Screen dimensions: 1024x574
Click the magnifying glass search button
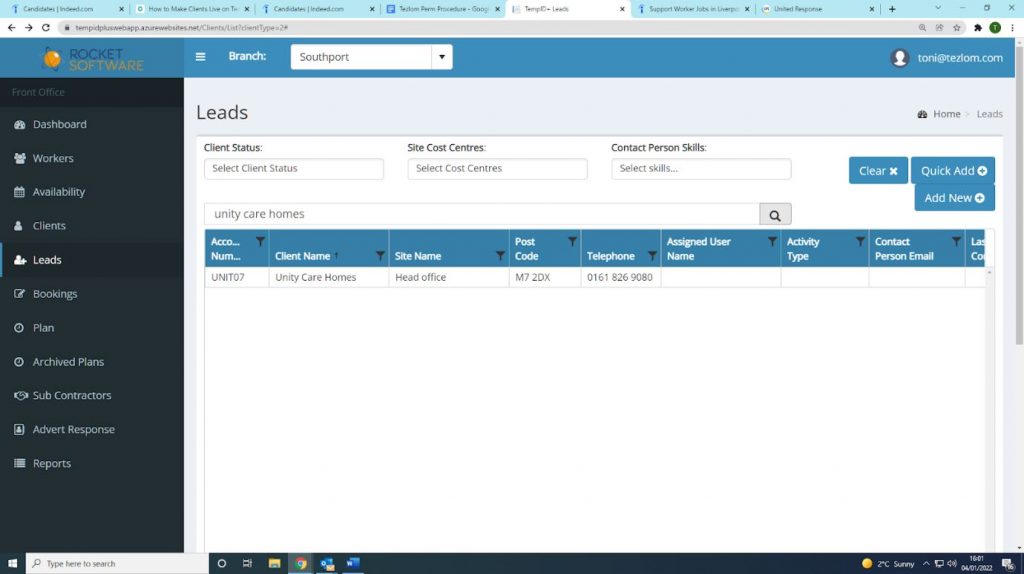tap(775, 214)
